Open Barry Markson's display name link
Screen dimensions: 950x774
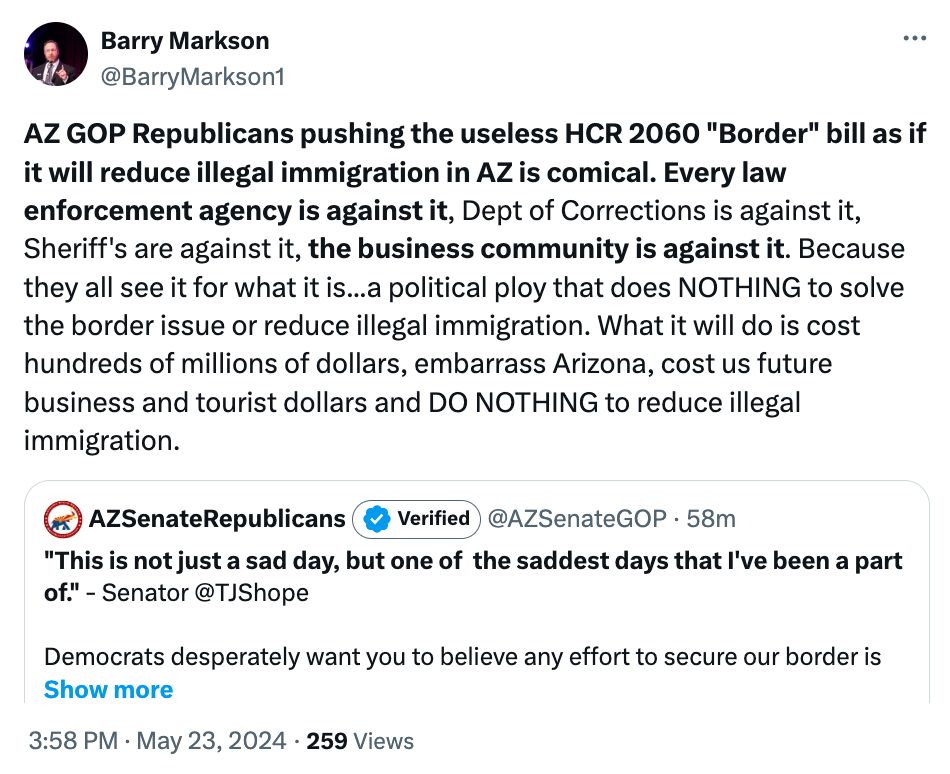point(185,41)
